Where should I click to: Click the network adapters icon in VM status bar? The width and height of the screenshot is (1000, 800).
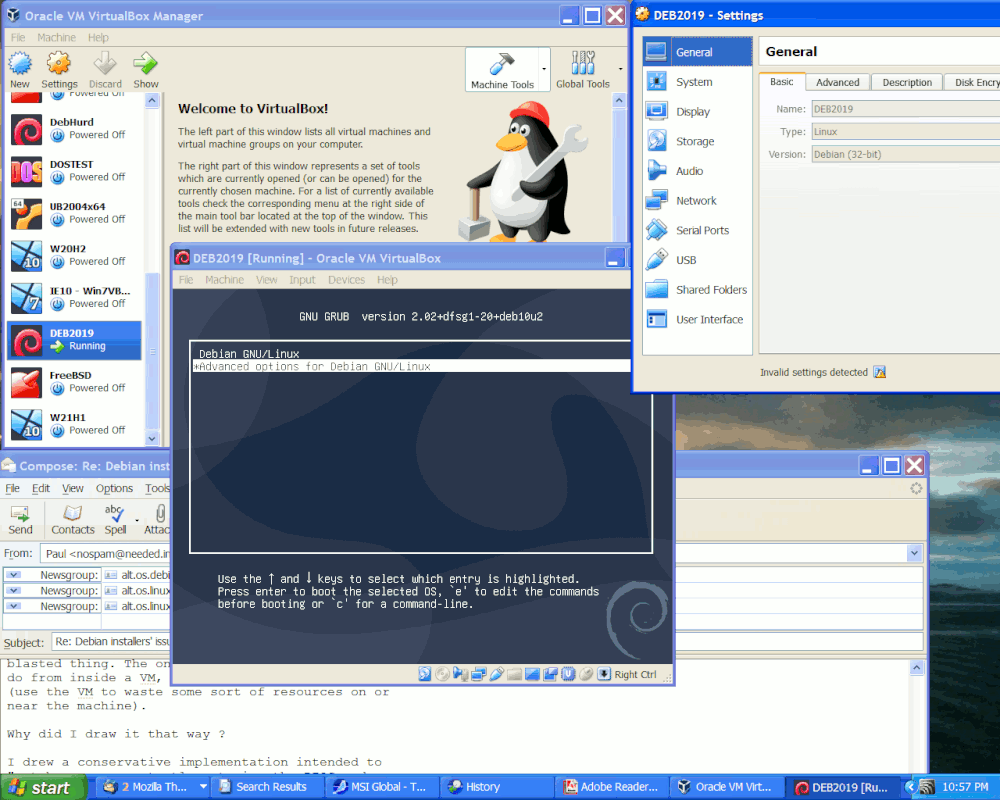(x=478, y=674)
